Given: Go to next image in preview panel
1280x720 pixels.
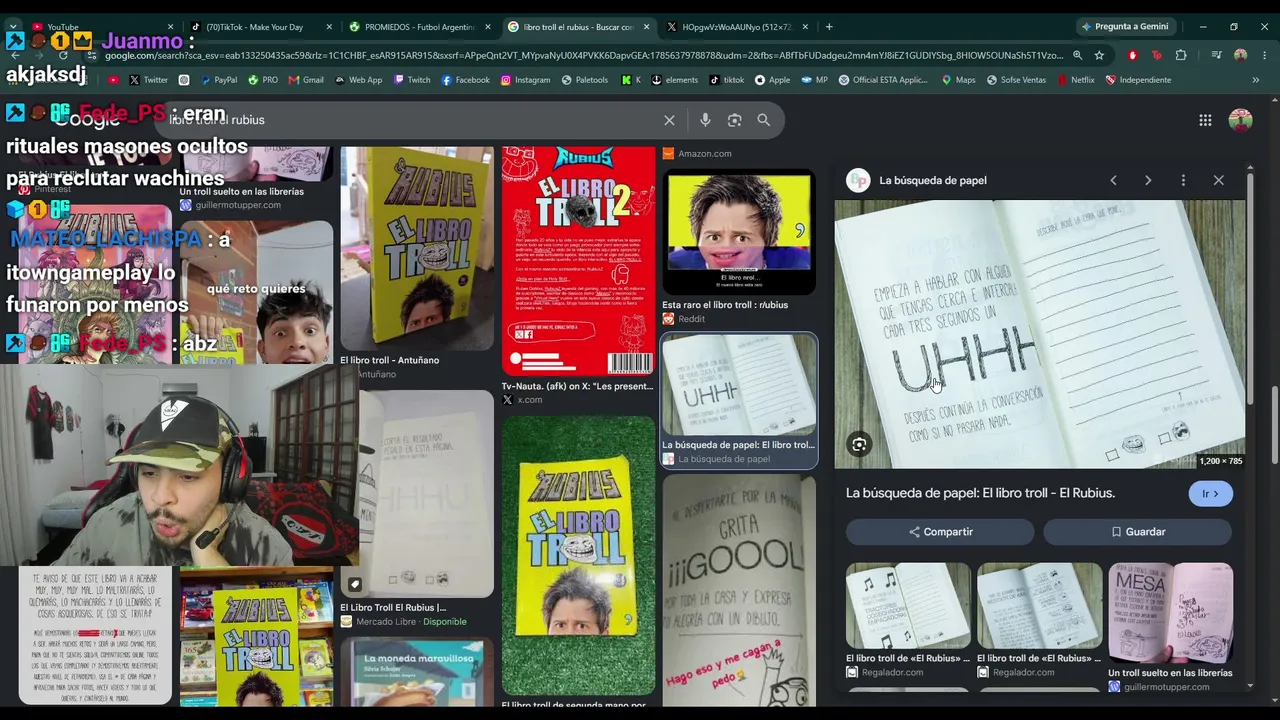Looking at the screenshot, I should coord(1148,180).
